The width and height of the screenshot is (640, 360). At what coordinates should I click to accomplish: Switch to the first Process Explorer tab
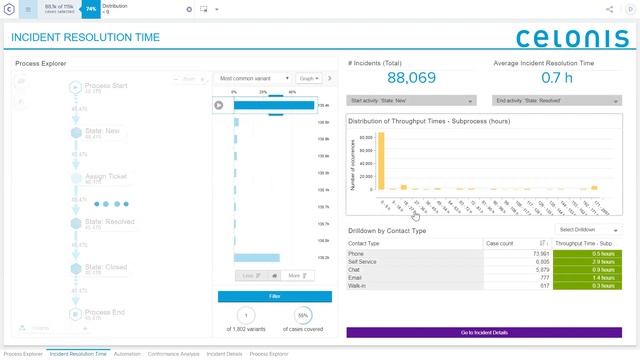[23, 354]
